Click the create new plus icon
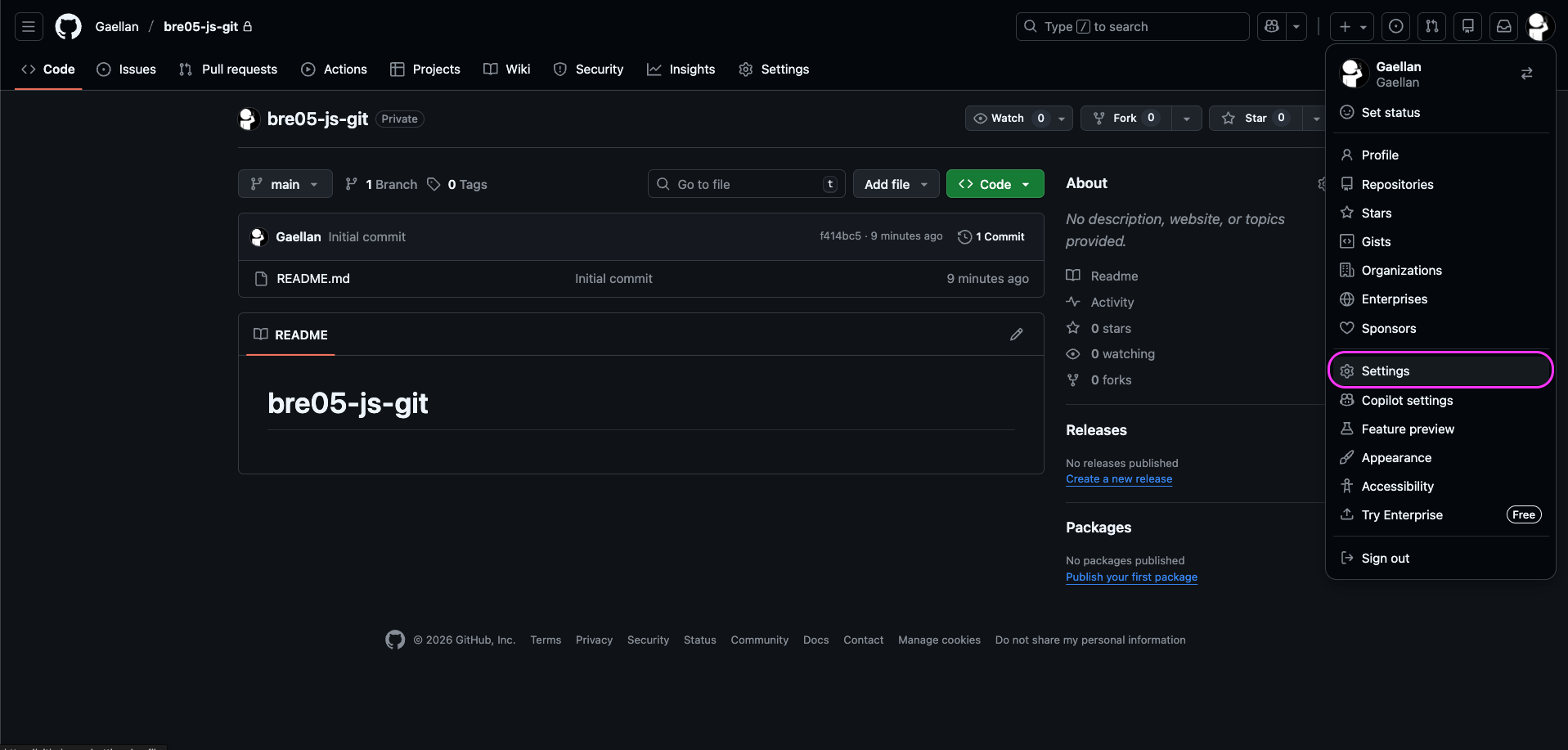The image size is (1568, 750). point(1346,26)
